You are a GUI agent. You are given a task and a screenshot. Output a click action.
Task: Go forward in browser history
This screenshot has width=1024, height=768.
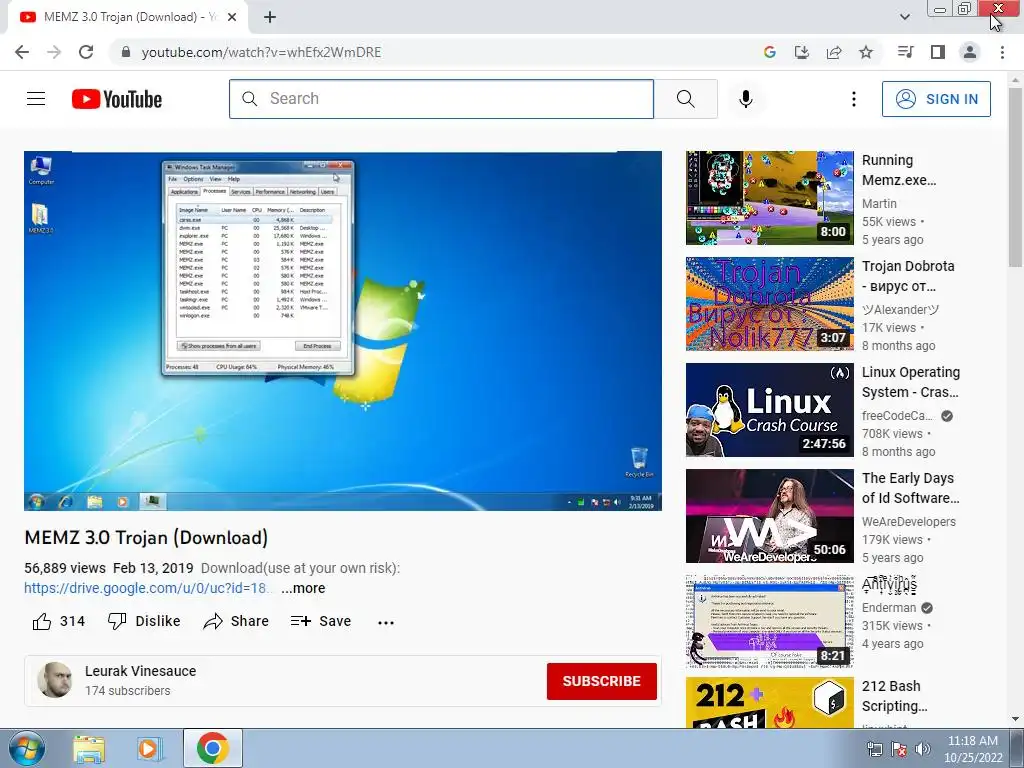coord(54,52)
